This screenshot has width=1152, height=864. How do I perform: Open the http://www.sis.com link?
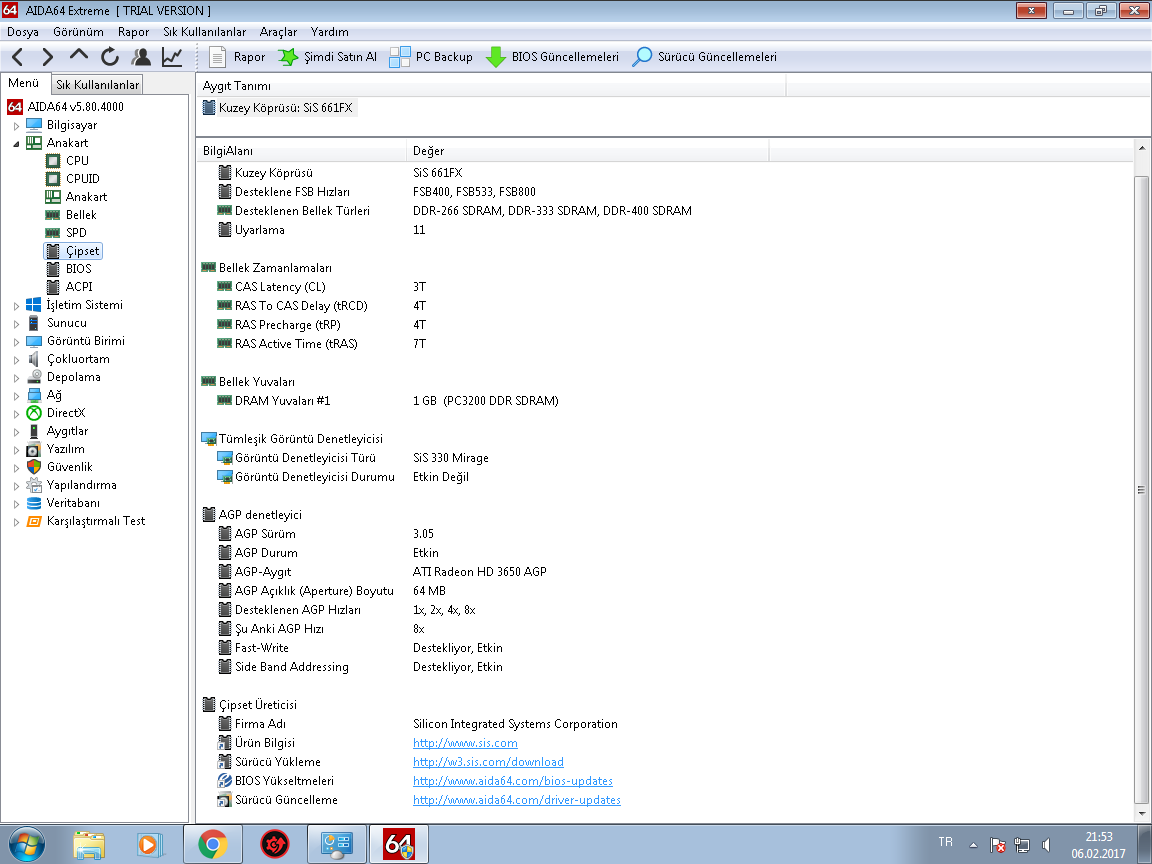click(465, 743)
